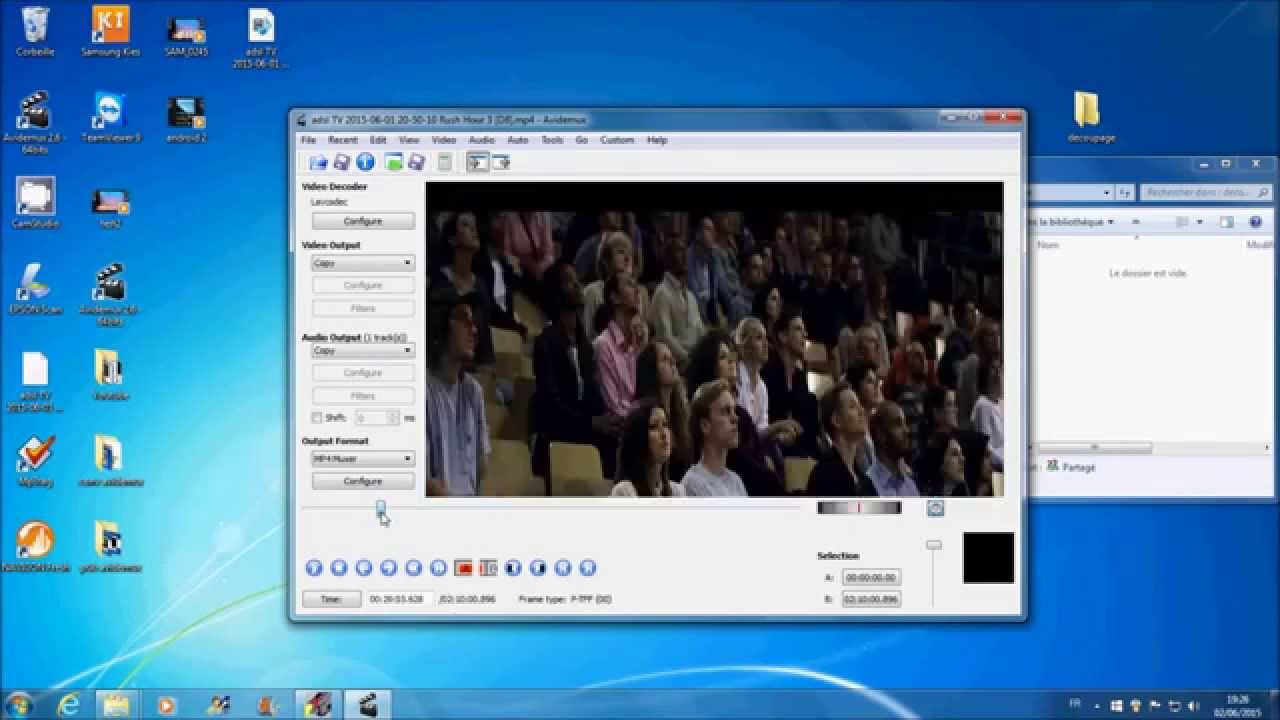This screenshot has width=1280, height=720.
Task: Click the Open Video toolbar icon
Action: (318, 162)
